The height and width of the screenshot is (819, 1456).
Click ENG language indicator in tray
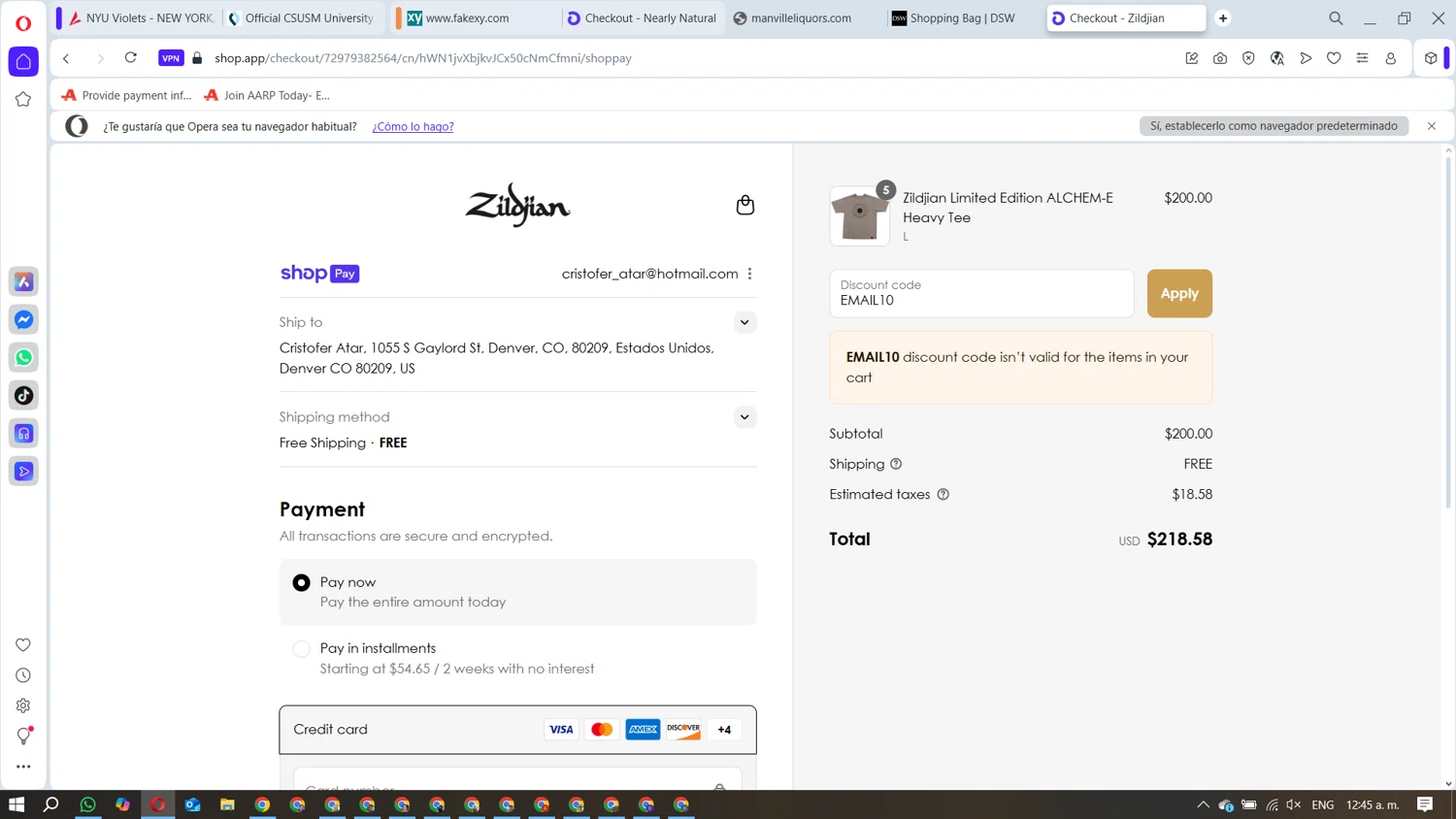coord(1322,804)
